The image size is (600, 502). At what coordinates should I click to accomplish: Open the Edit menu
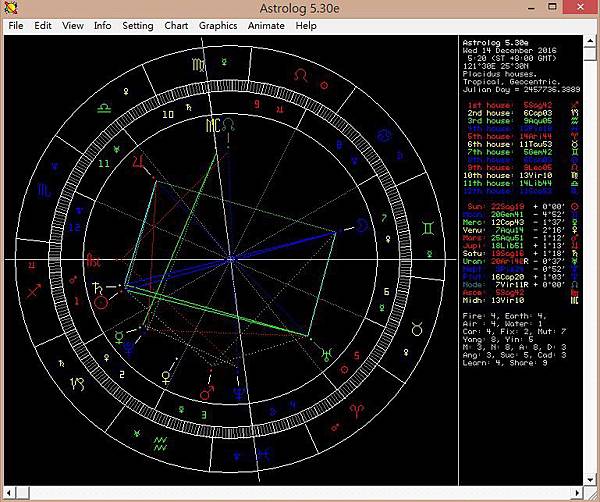click(42, 26)
